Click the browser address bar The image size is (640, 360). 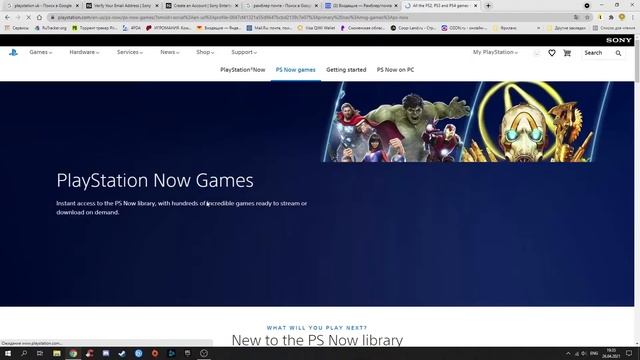tap(310, 18)
